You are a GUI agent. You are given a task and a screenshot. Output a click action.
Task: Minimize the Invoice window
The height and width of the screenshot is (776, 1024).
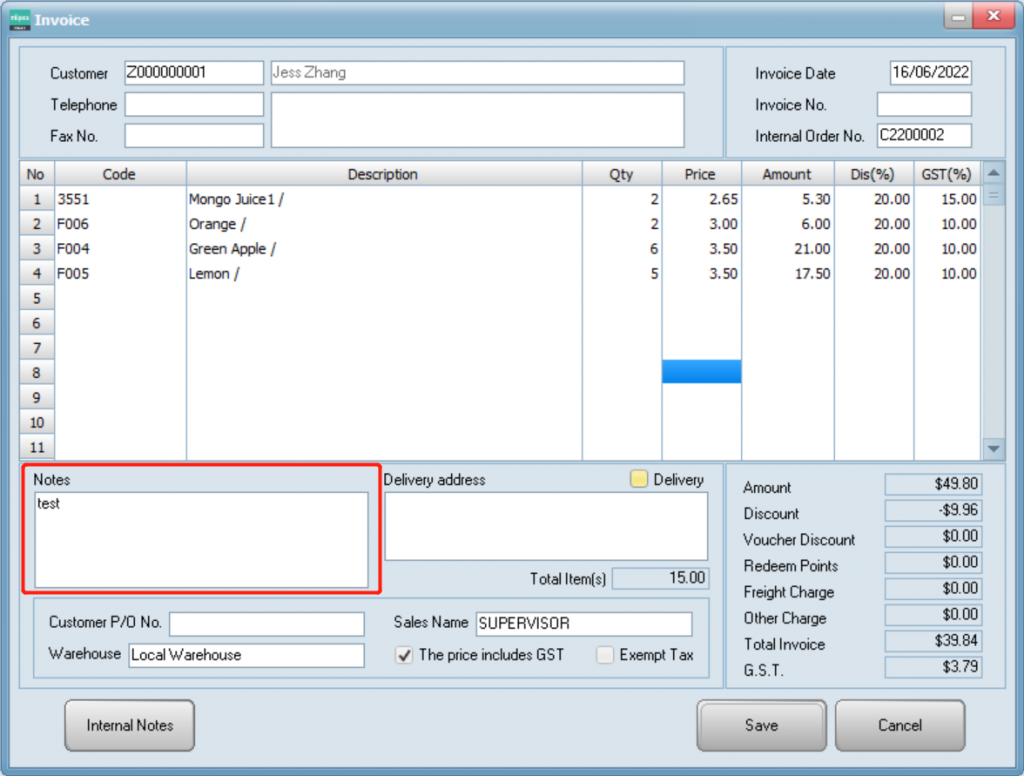959,17
